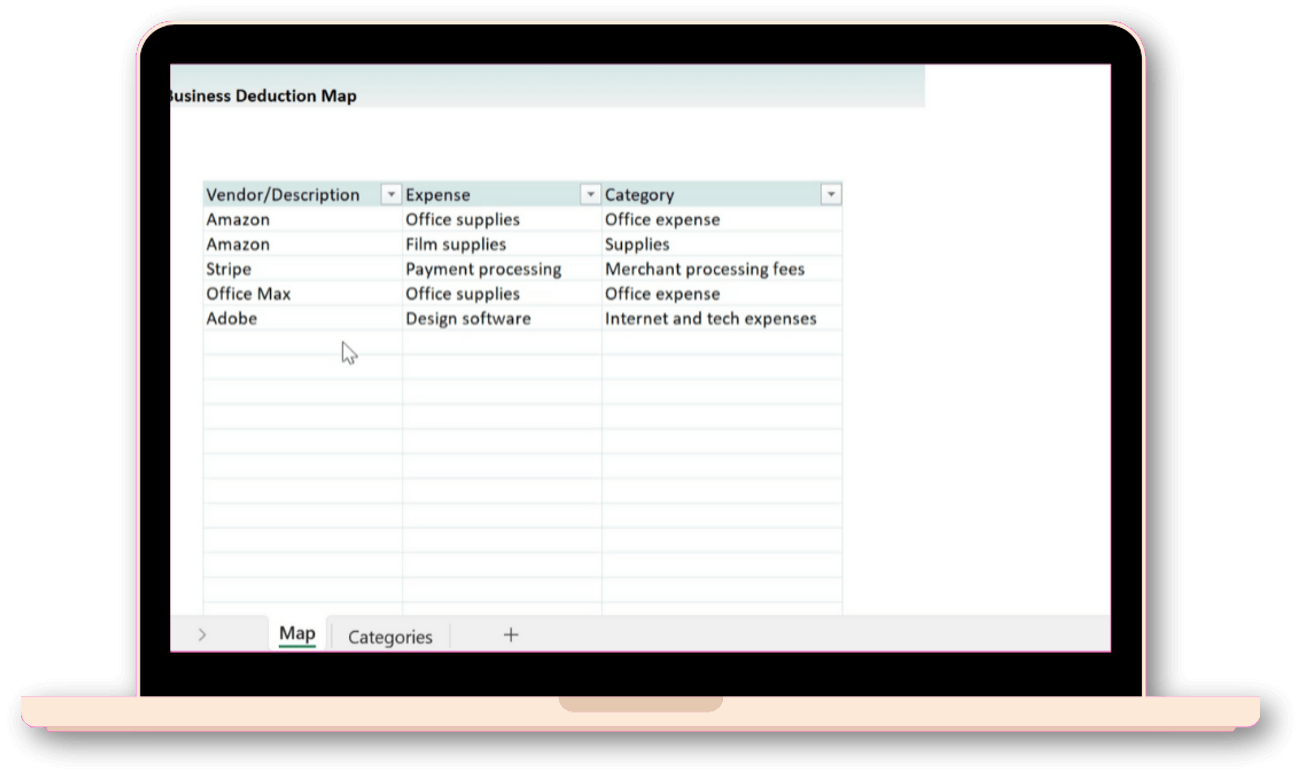Select the Film supplies cell

[502, 245]
